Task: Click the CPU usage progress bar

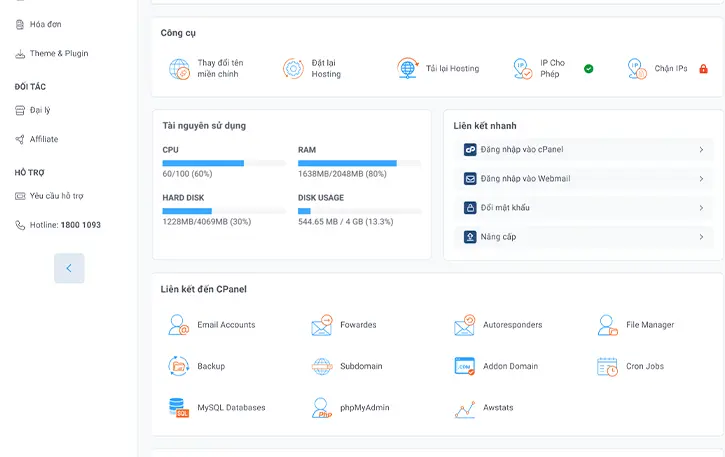Action: coord(210,163)
